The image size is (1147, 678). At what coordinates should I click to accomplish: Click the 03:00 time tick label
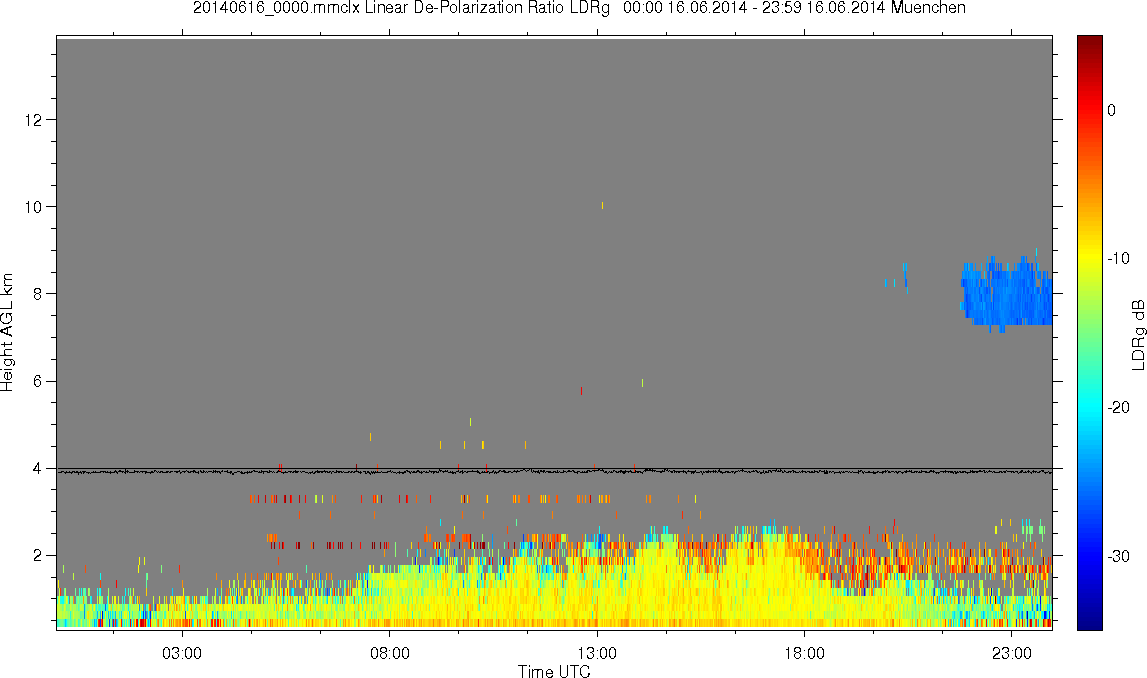point(181,653)
